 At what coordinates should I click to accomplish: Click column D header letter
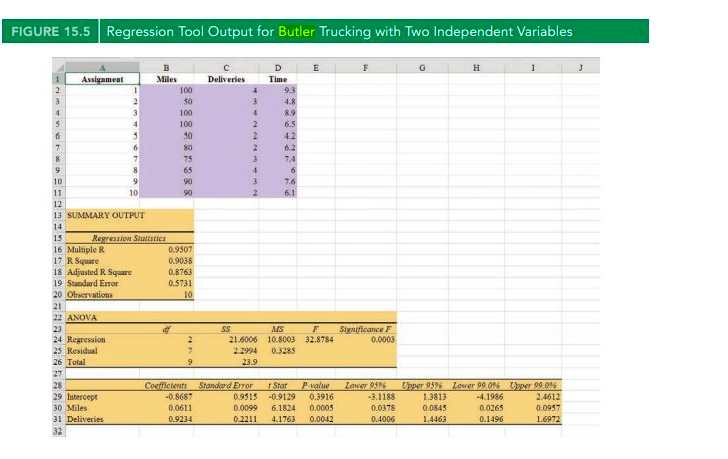(x=278, y=68)
